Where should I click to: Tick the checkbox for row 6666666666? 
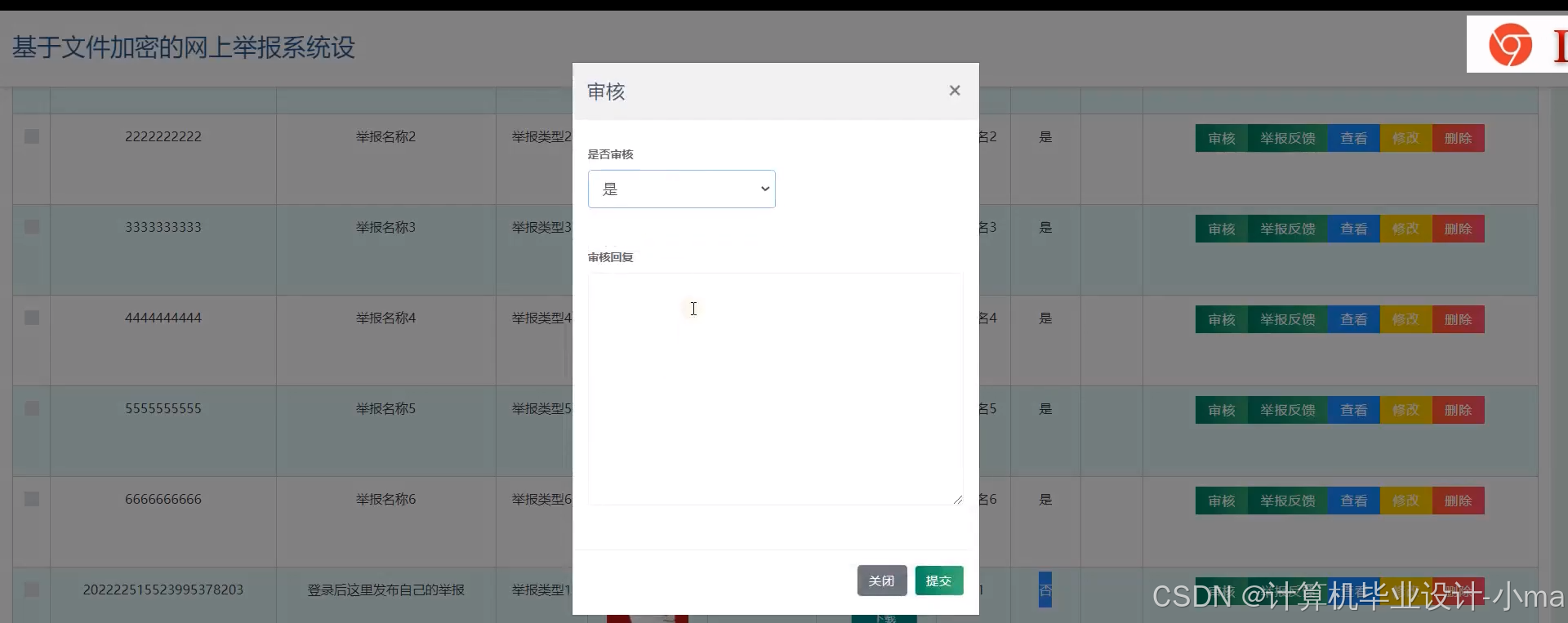tap(32, 499)
